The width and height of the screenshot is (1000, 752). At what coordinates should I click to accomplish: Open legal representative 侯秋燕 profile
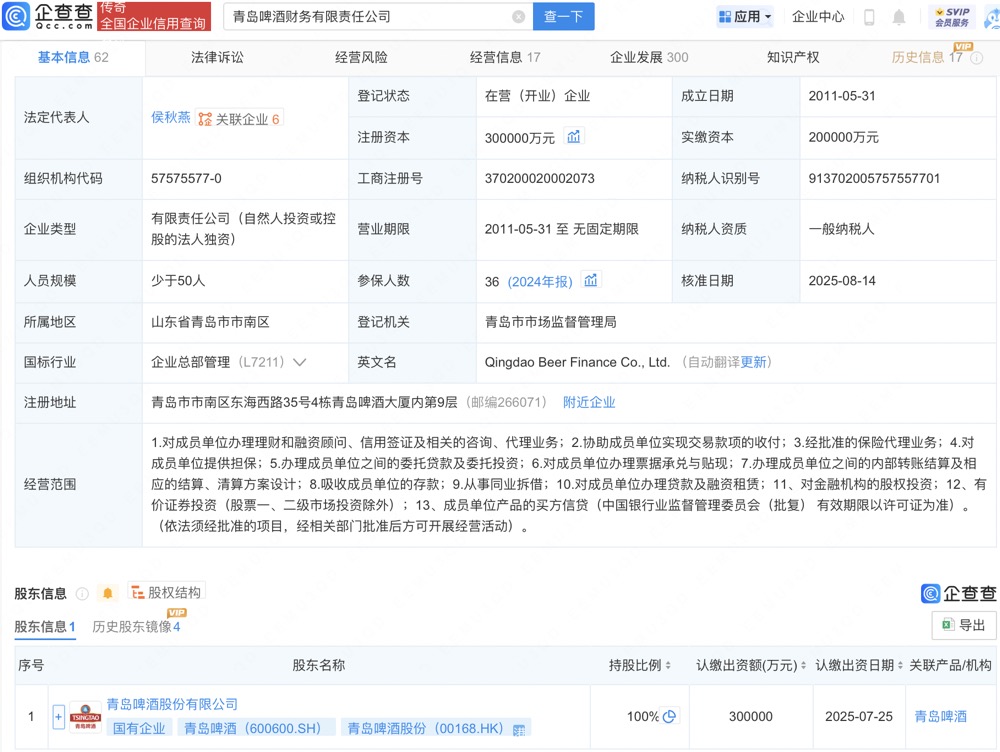click(x=170, y=117)
